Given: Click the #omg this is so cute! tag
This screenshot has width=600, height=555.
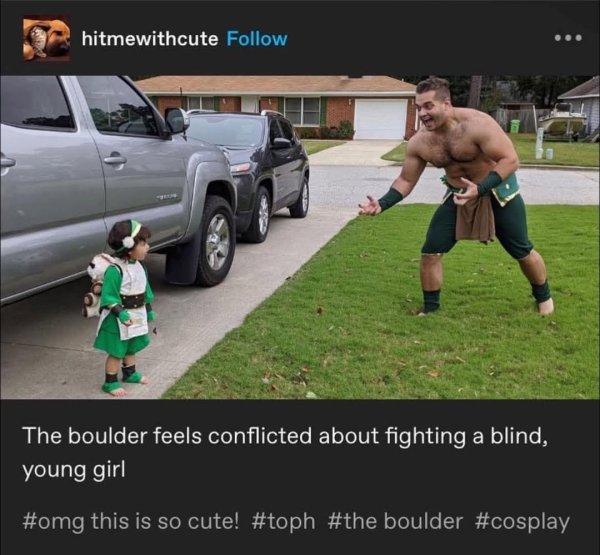Looking at the screenshot, I should coord(130,521).
